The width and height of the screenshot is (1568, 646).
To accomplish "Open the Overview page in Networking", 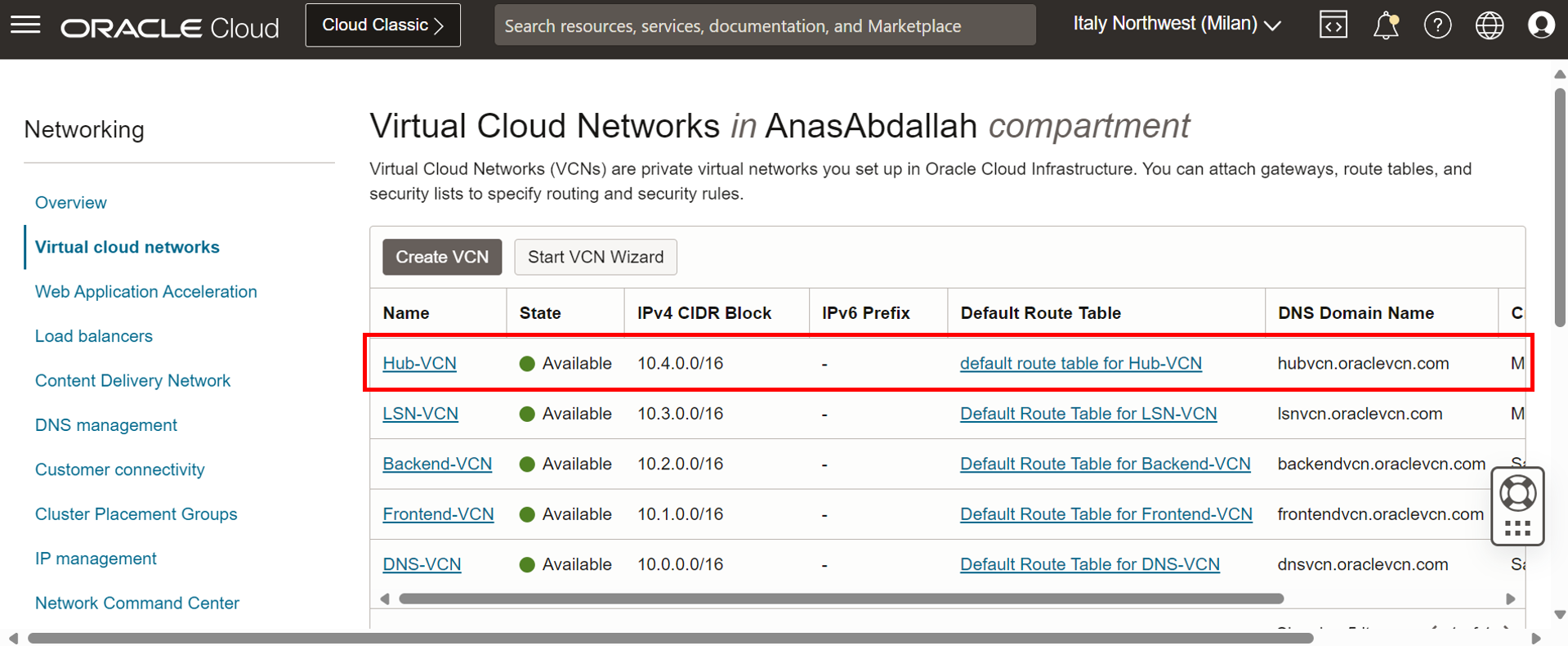I will pos(70,203).
